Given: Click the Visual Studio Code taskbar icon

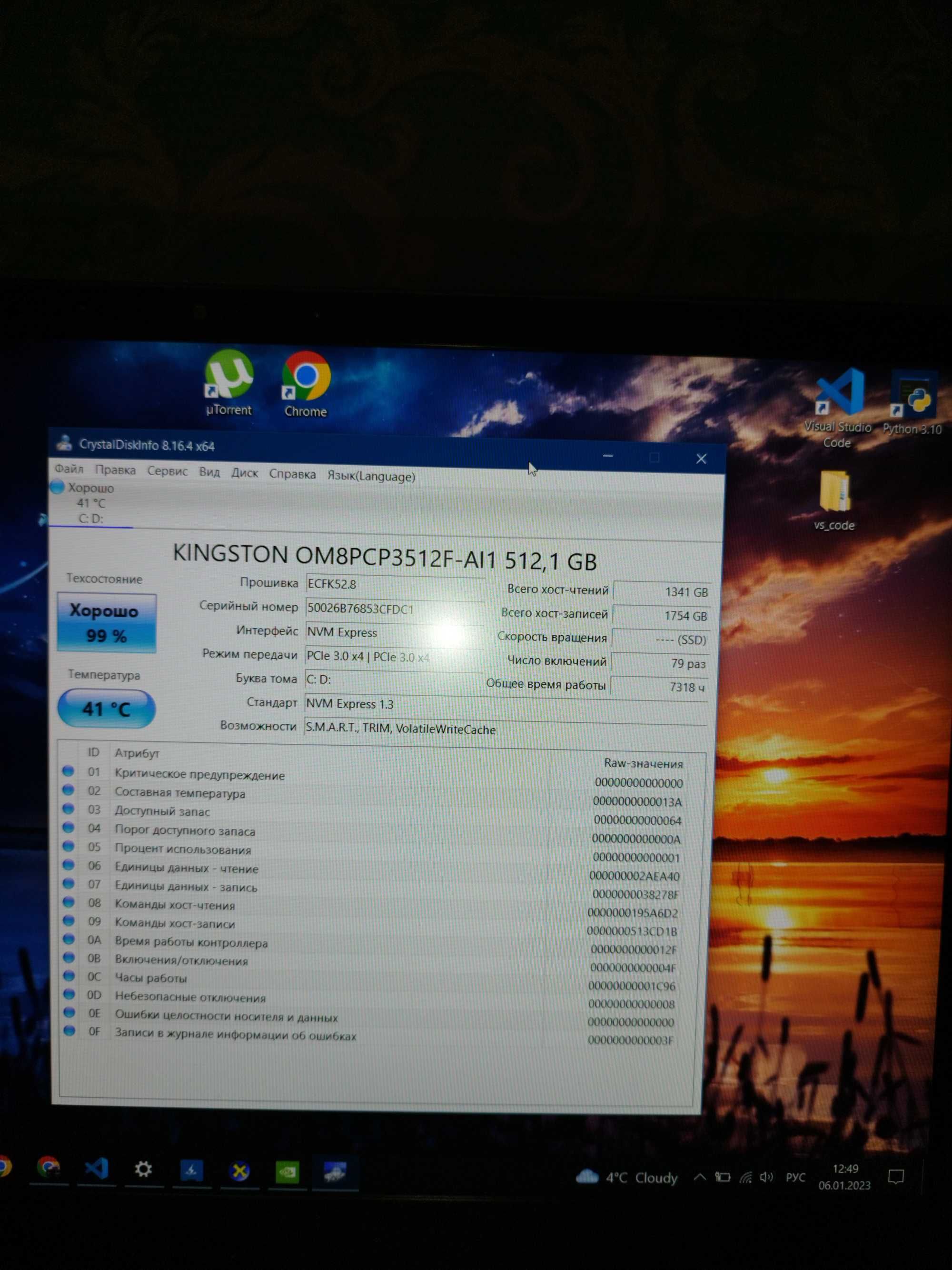Looking at the screenshot, I should (96, 1169).
